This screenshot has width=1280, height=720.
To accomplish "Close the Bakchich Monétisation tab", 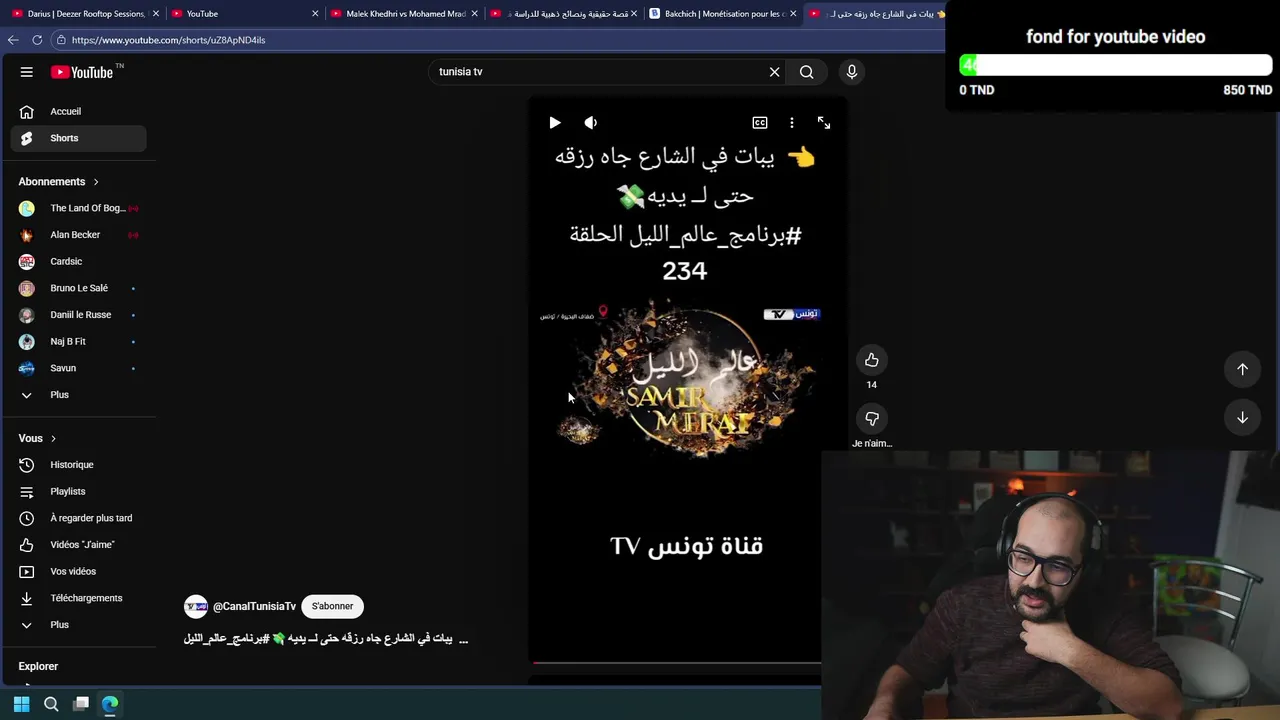I will pyautogui.click(x=793, y=14).
